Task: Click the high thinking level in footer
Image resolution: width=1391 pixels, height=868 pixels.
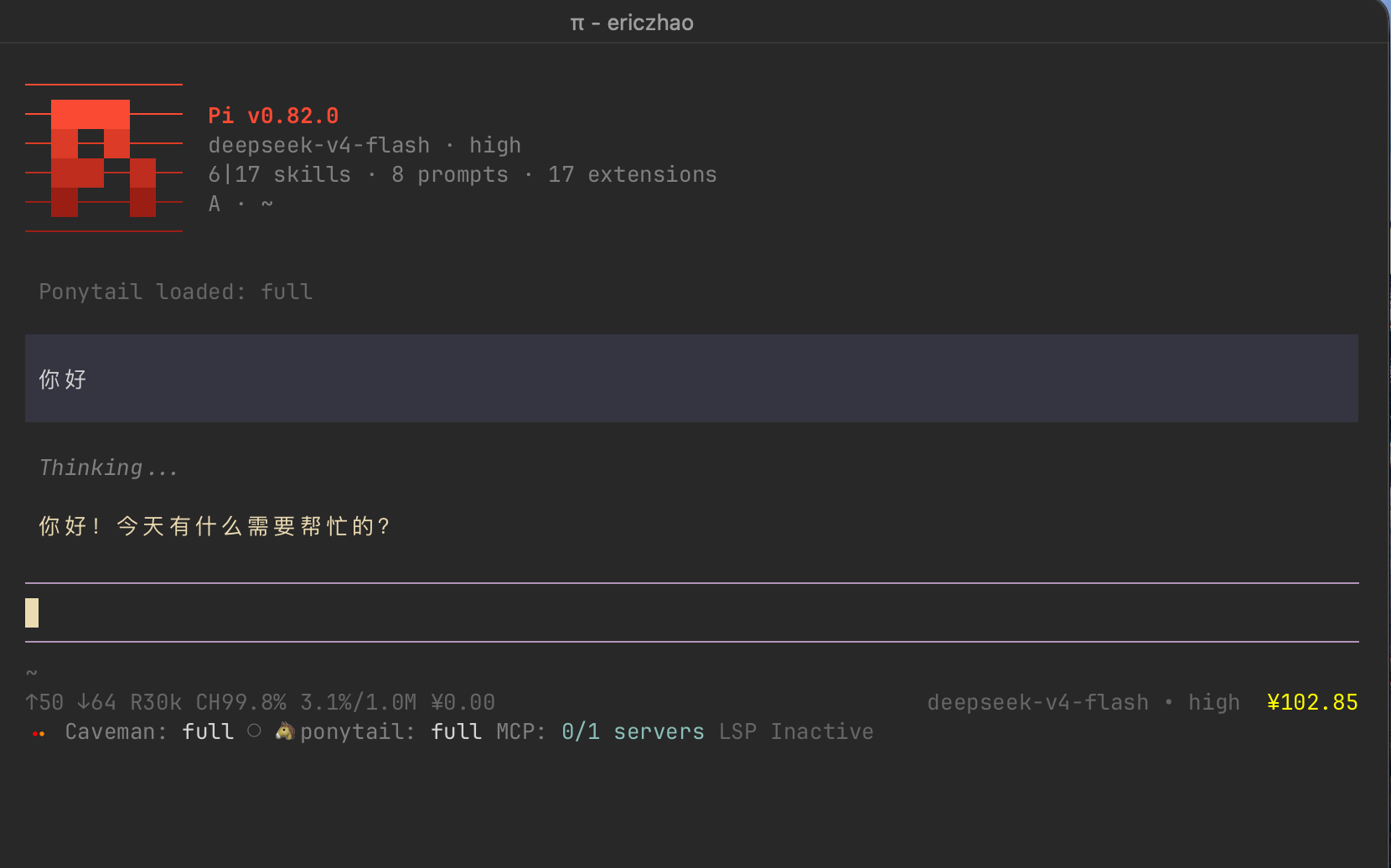Action: click(1213, 702)
